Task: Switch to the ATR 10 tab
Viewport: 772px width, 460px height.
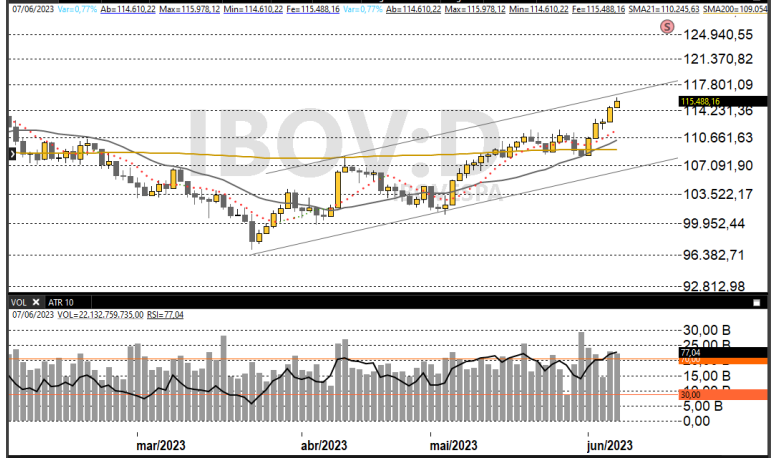Action: [x=61, y=302]
